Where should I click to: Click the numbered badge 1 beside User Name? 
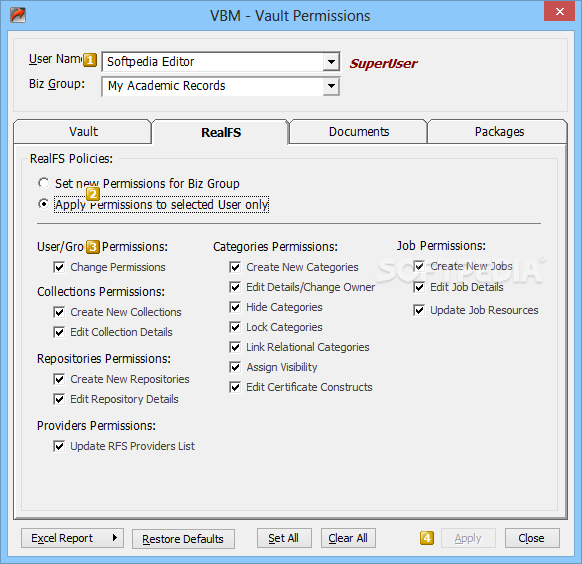click(x=90, y=60)
